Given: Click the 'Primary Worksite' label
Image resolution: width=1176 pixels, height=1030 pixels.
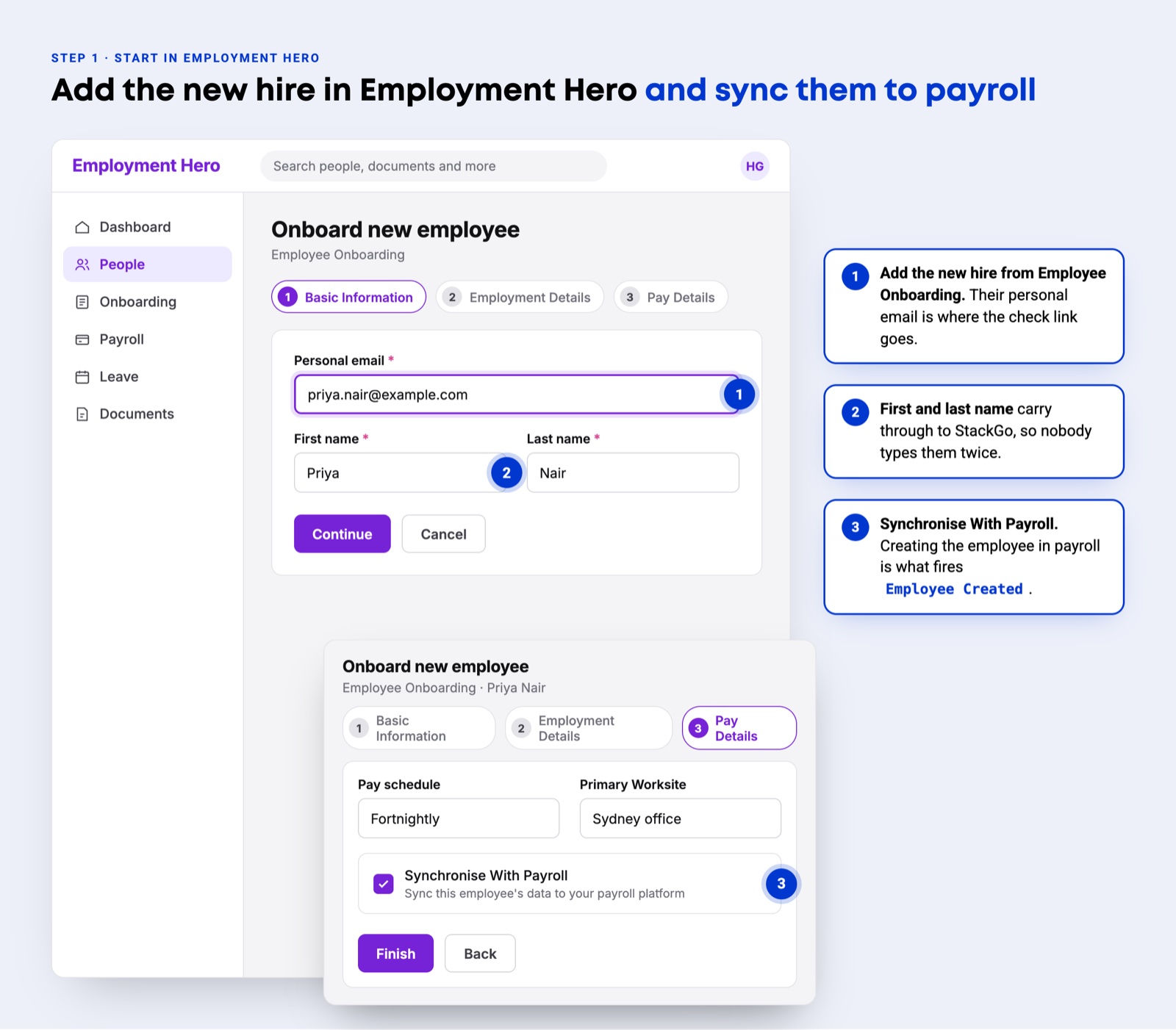Looking at the screenshot, I should [x=633, y=785].
